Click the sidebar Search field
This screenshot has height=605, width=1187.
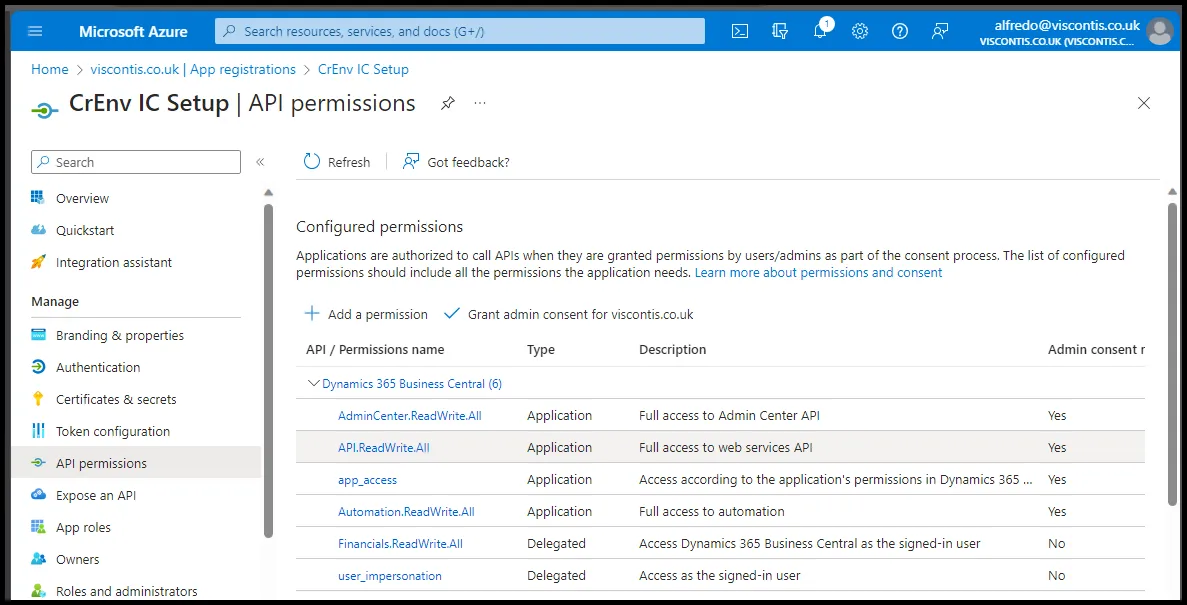coord(136,162)
